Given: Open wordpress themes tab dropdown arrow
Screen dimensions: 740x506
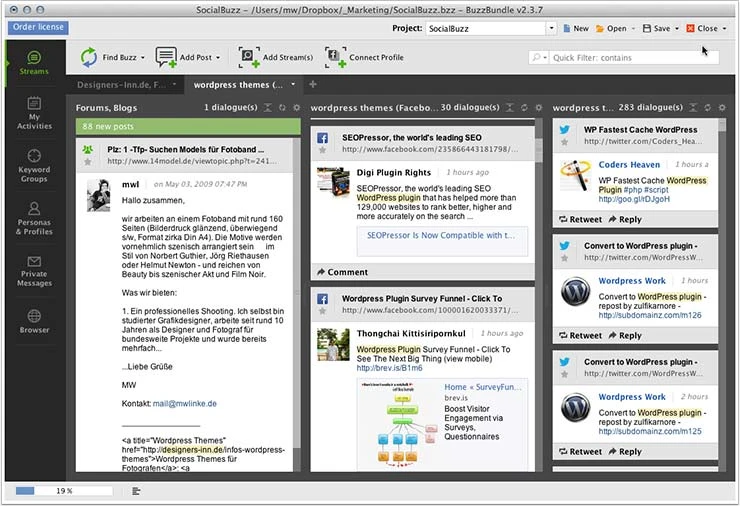Looking at the screenshot, I should click(293, 84).
